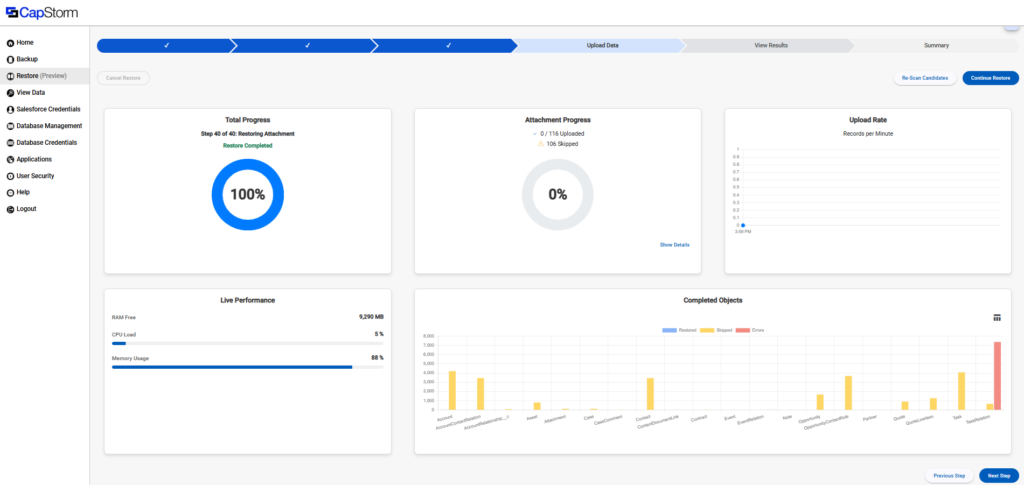Jump to the Summary wizard step
The height and width of the screenshot is (485, 1024).
(936, 45)
